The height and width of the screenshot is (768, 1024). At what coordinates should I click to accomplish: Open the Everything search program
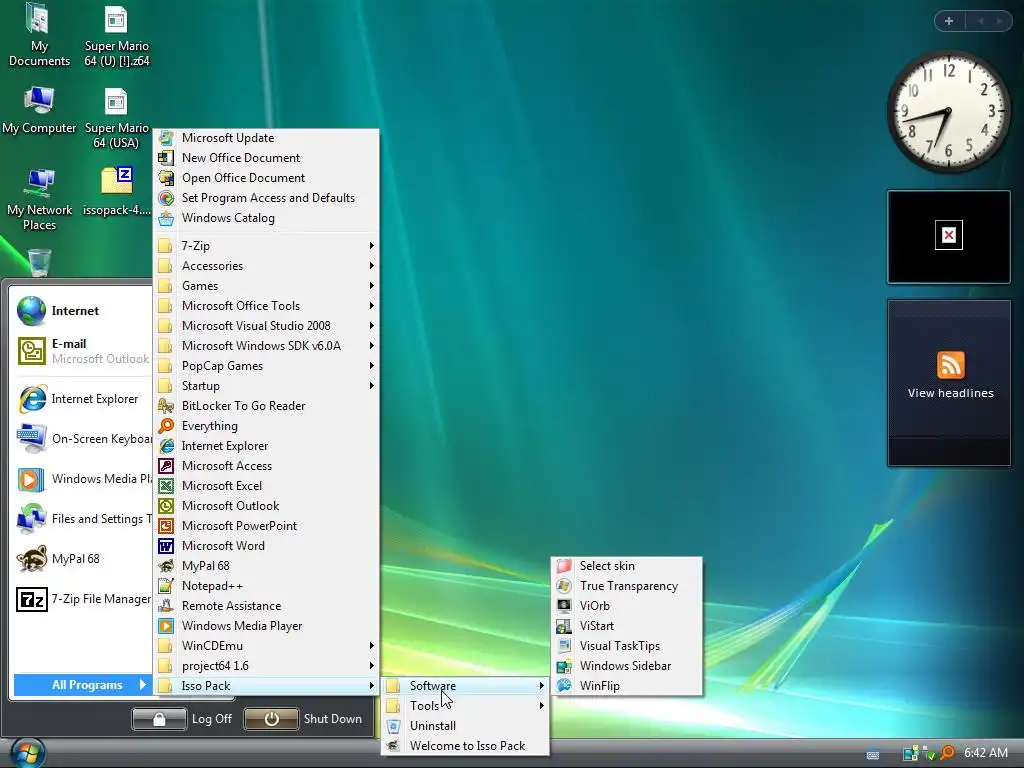point(266,426)
